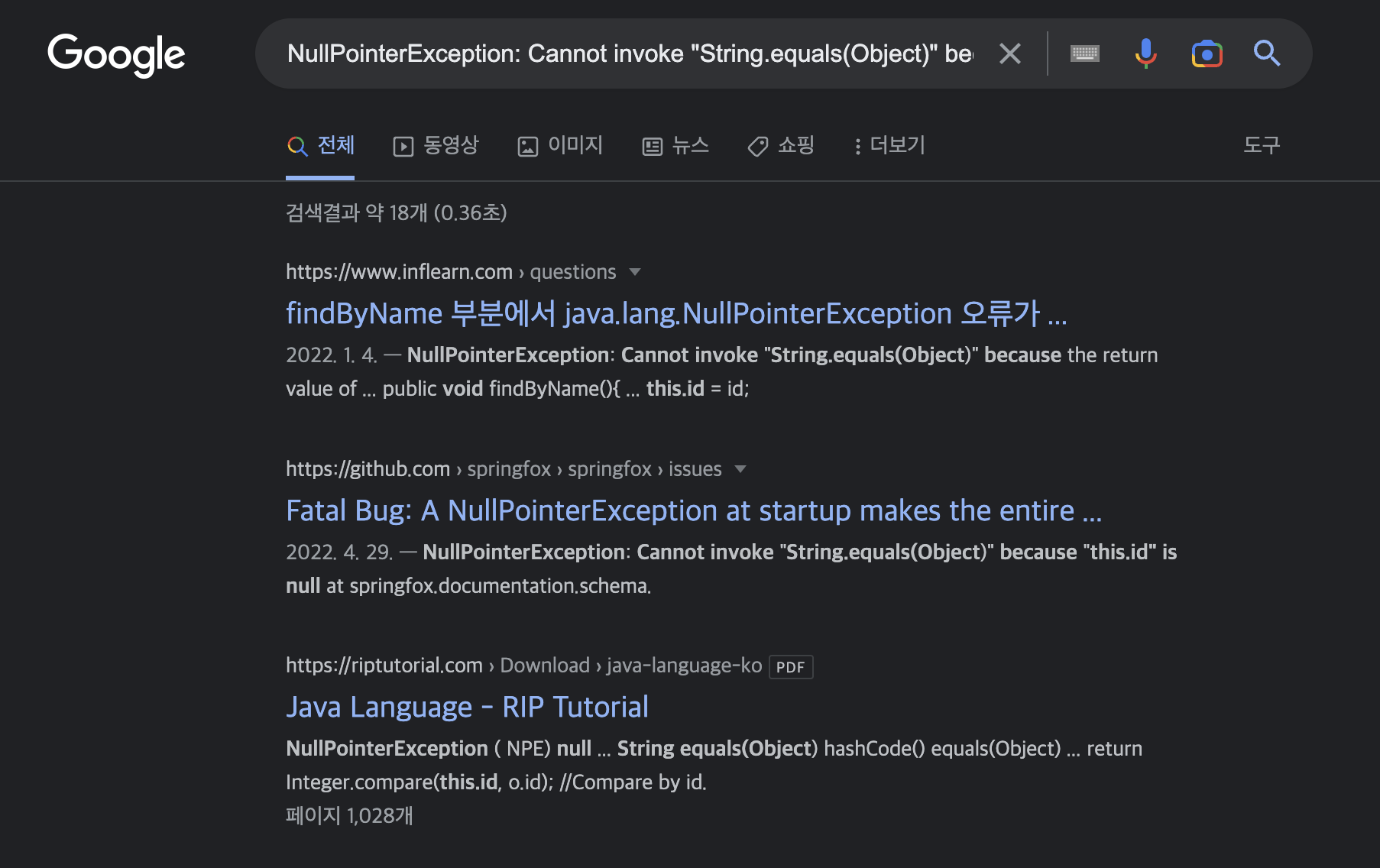This screenshot has width=1380, height=868.
Task: Open the Fatal Bug NullPointerException result link
Action: (x=694, y=510)
